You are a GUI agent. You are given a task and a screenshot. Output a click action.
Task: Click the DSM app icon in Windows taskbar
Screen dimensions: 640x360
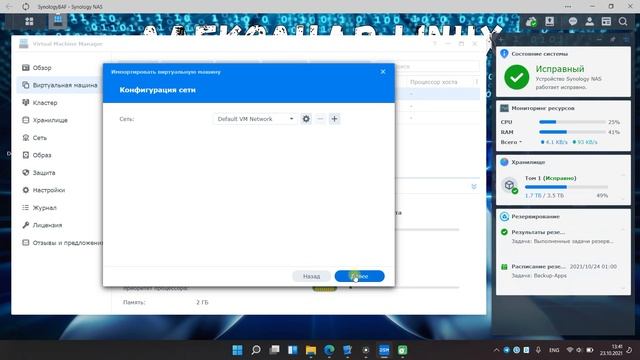(x=384, y=350)
